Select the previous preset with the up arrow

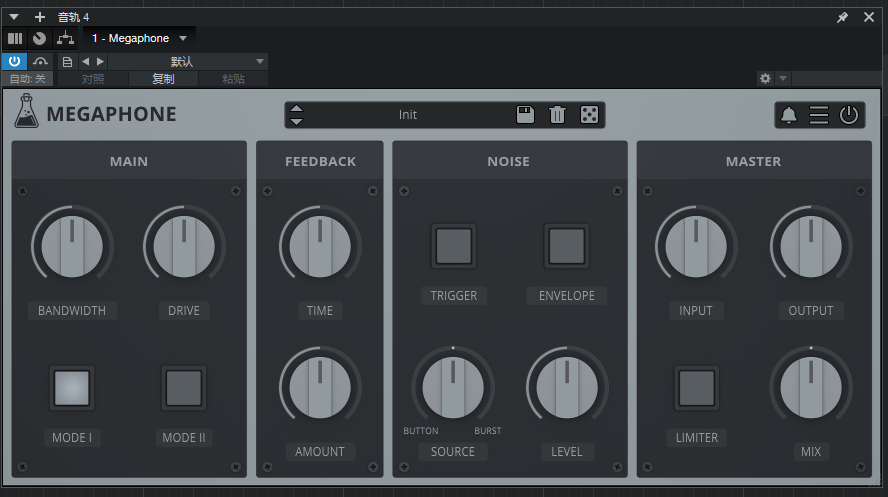point(297,109)
